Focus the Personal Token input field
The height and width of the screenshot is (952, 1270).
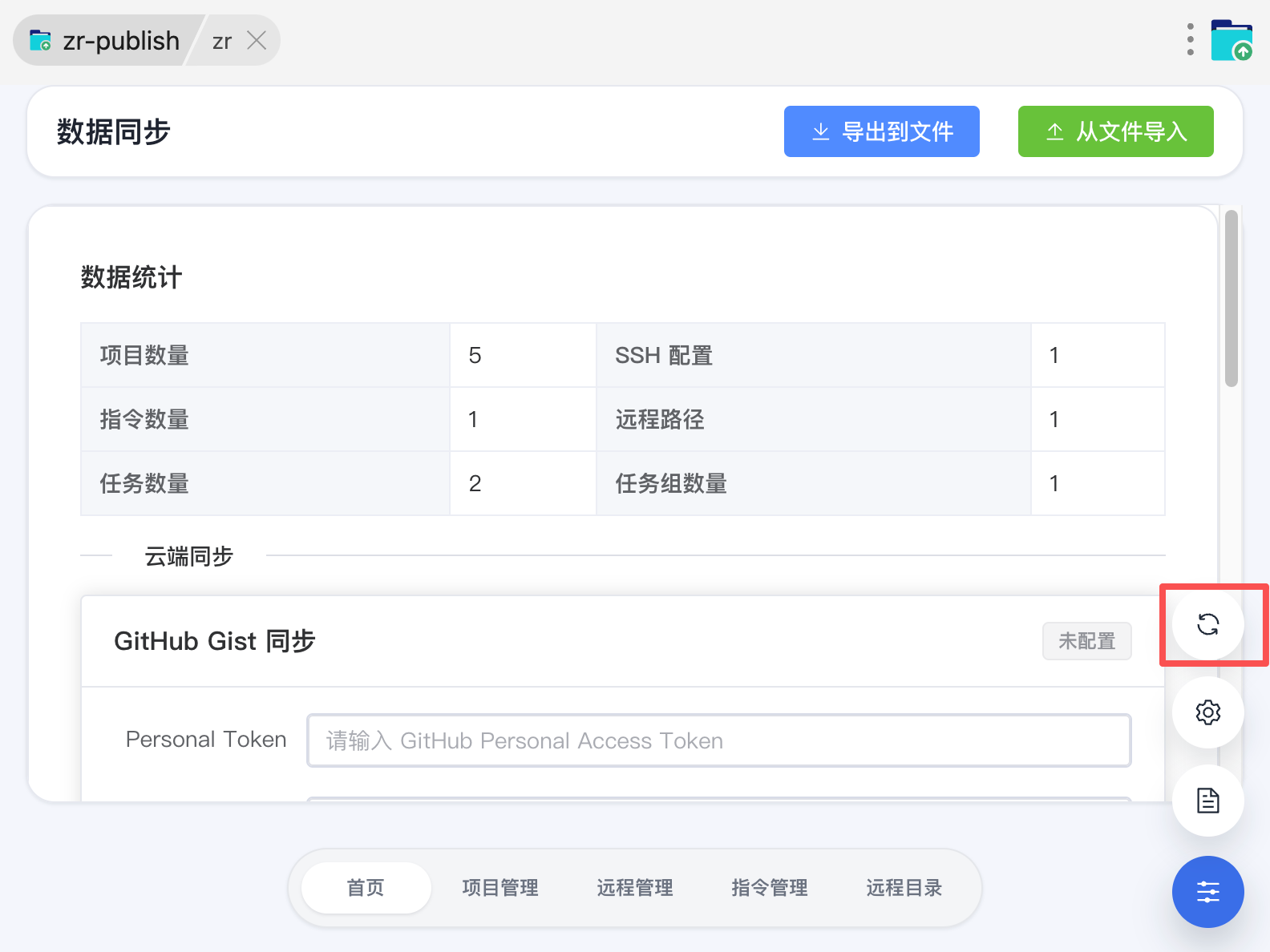[718, 740]
